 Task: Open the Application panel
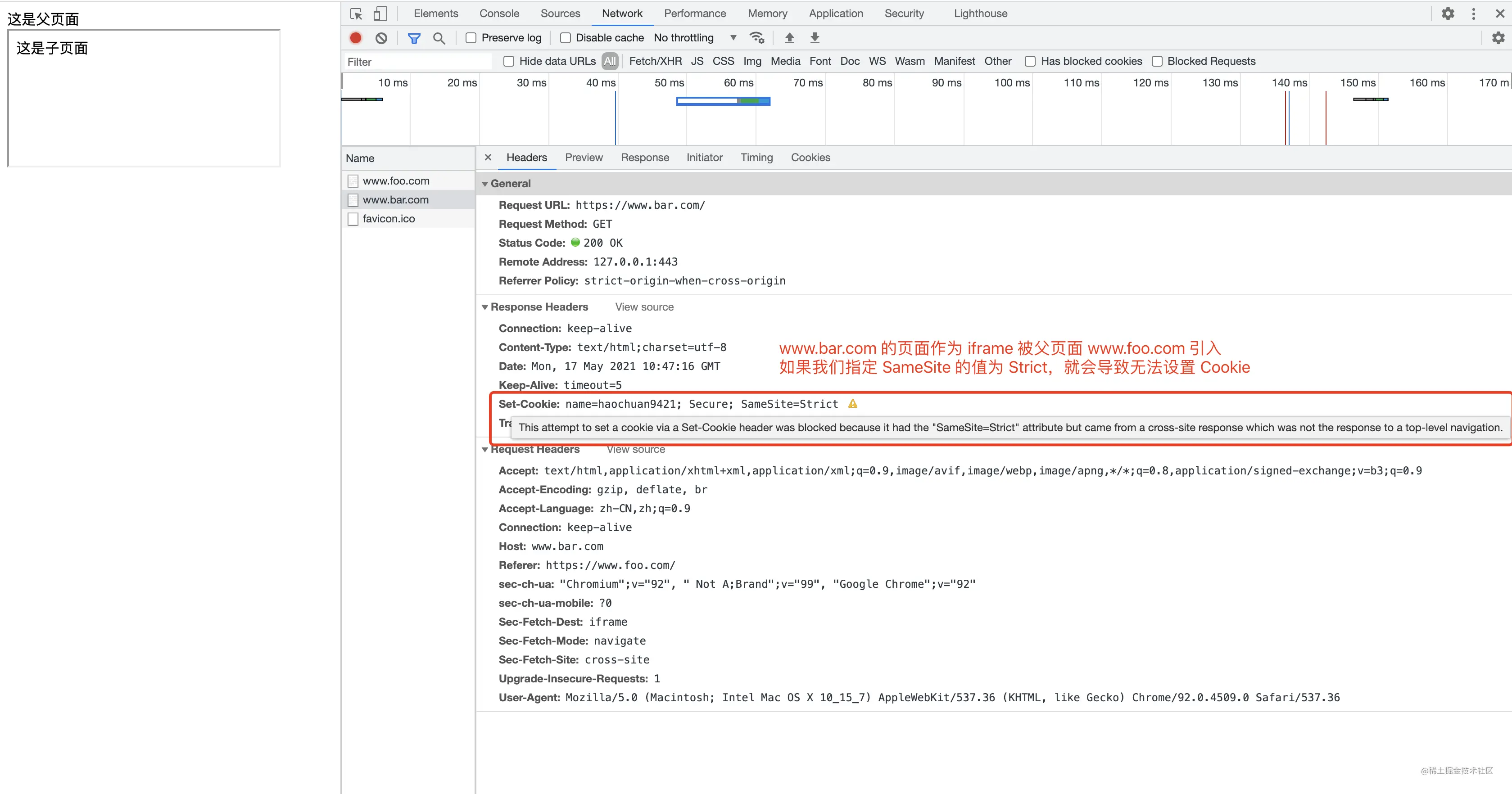click(836, 14)
